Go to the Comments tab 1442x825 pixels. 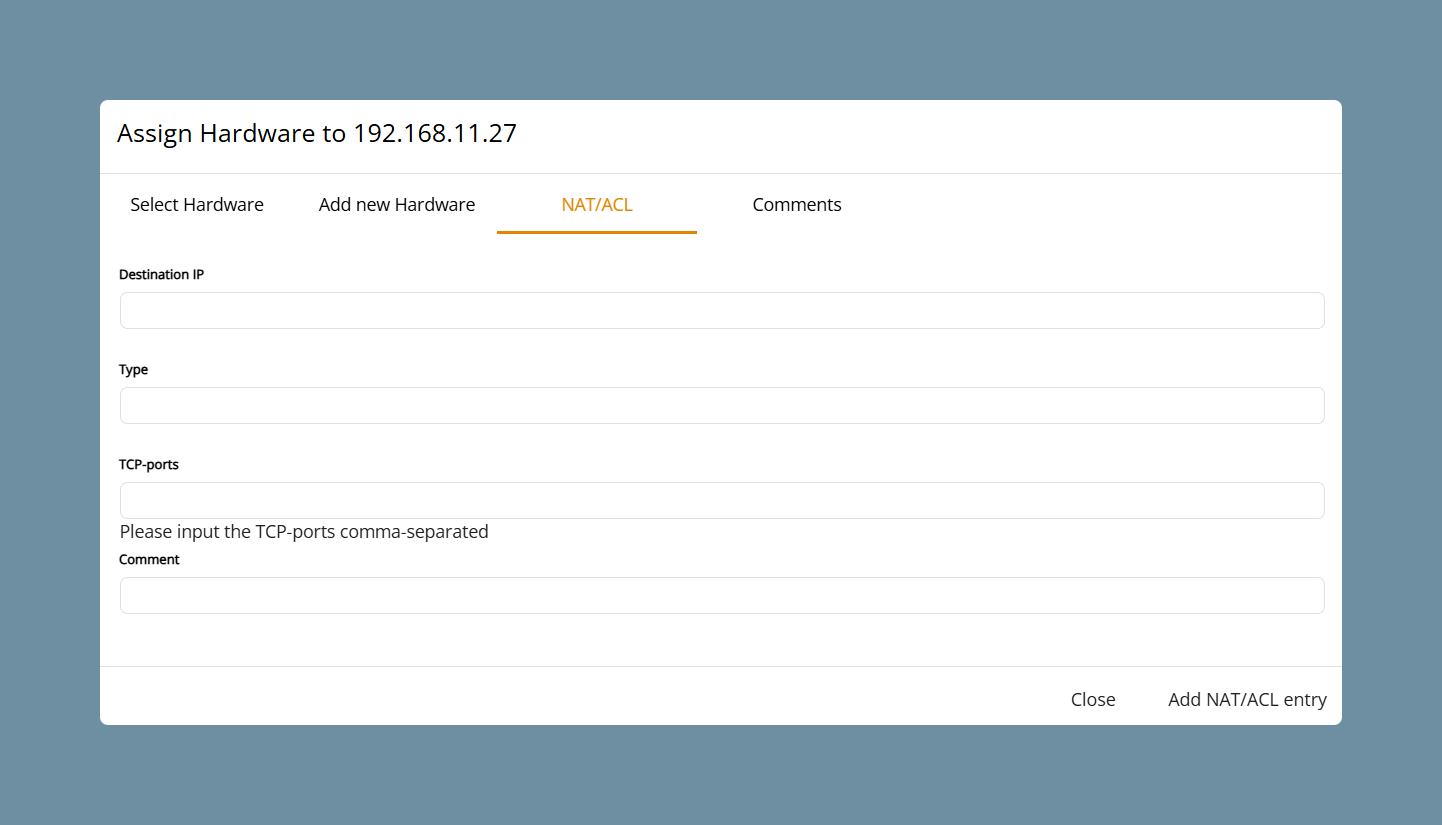pos(797,205)
